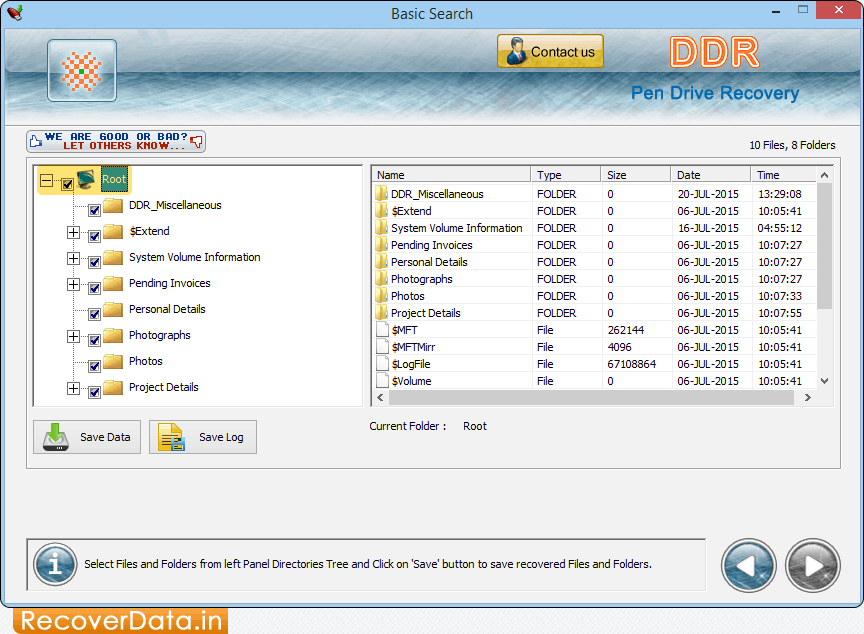Expand the $Extend tree node

(x=73, y=232)
